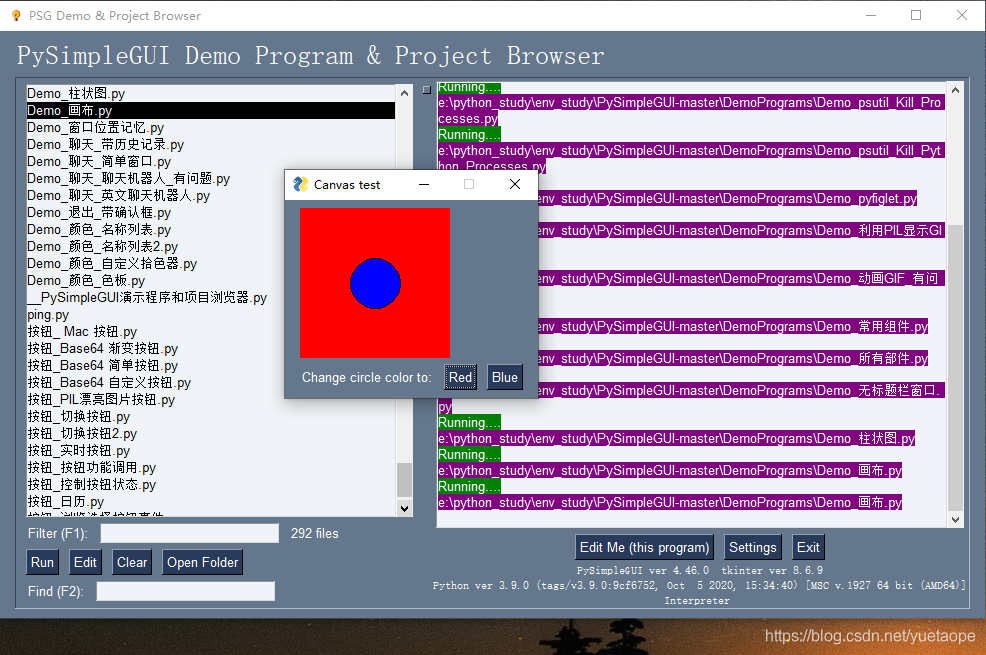
Task: Click output line ending Demo_常用组件.py
Action: click(x=733, y=326)
